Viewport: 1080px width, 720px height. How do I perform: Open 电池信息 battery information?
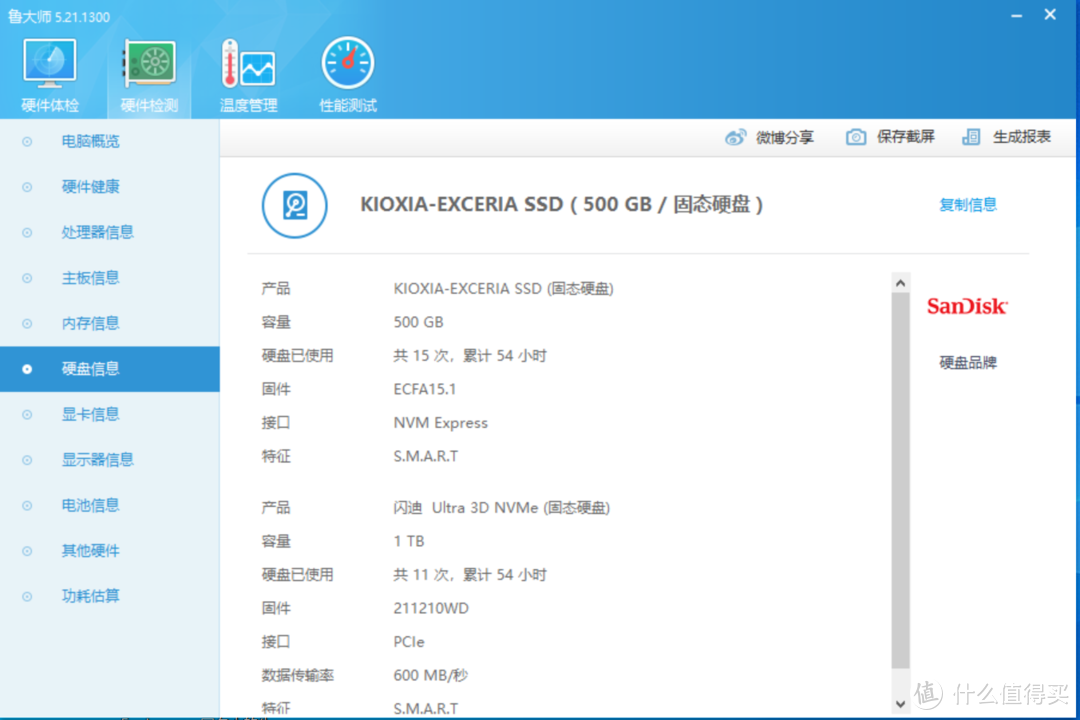[90, 505]
